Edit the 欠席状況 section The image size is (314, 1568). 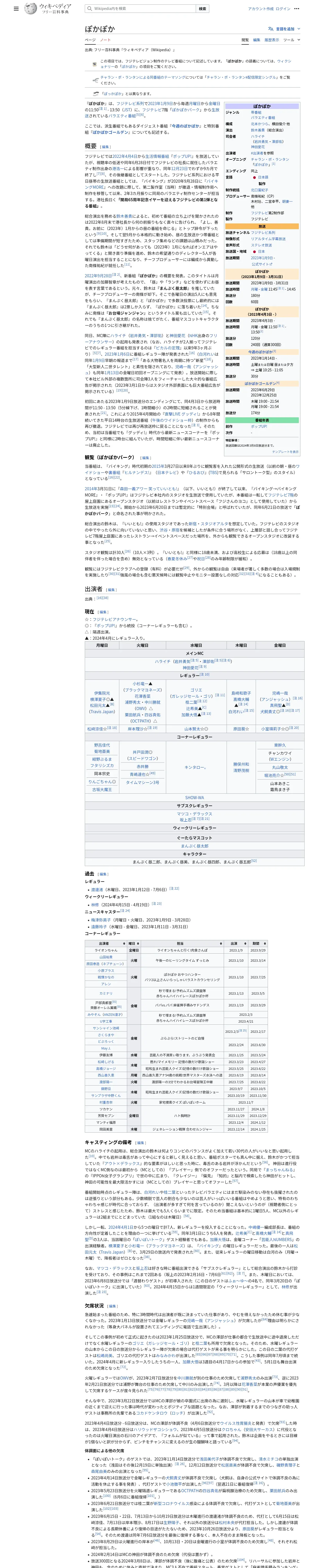coord(112,1306)
